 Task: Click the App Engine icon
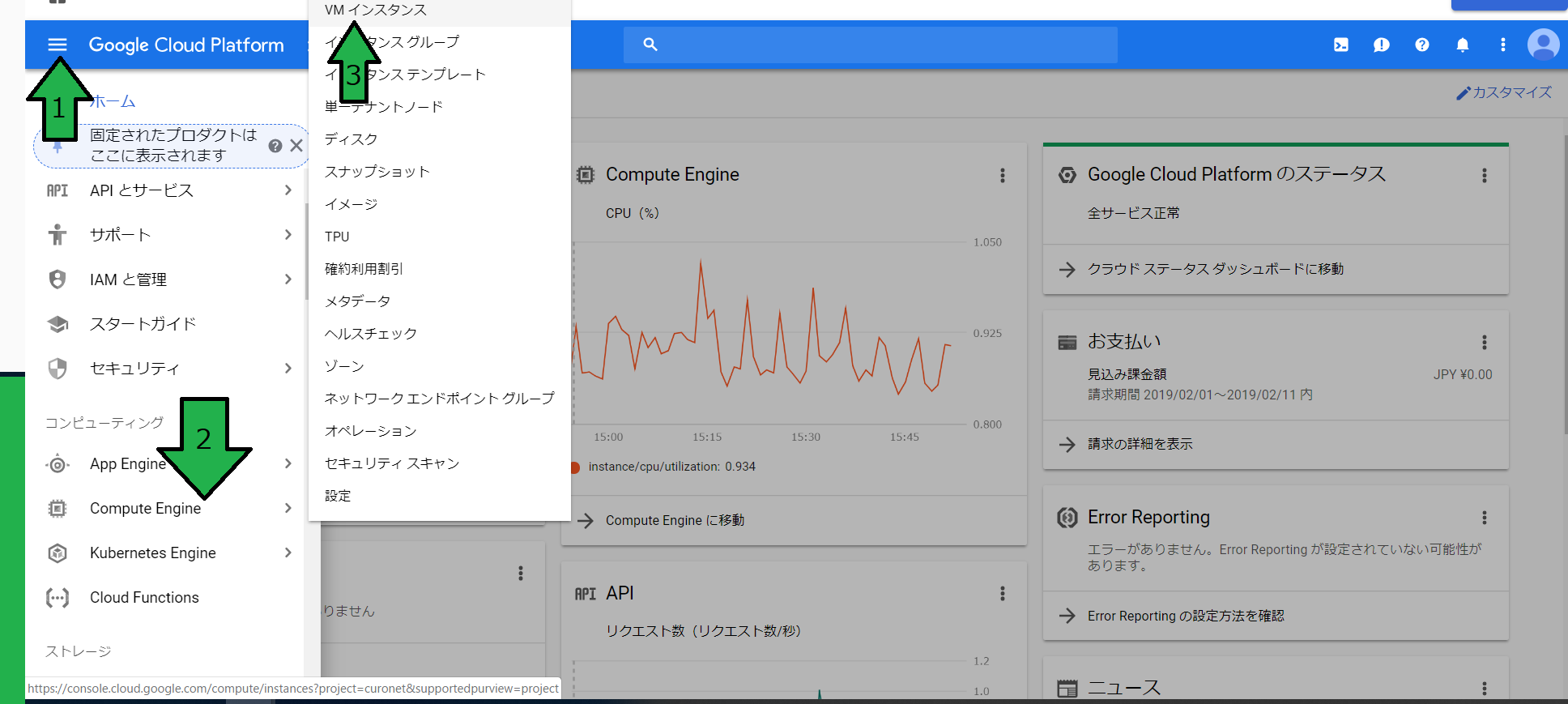pyautogui.click(x=58, y=464)
